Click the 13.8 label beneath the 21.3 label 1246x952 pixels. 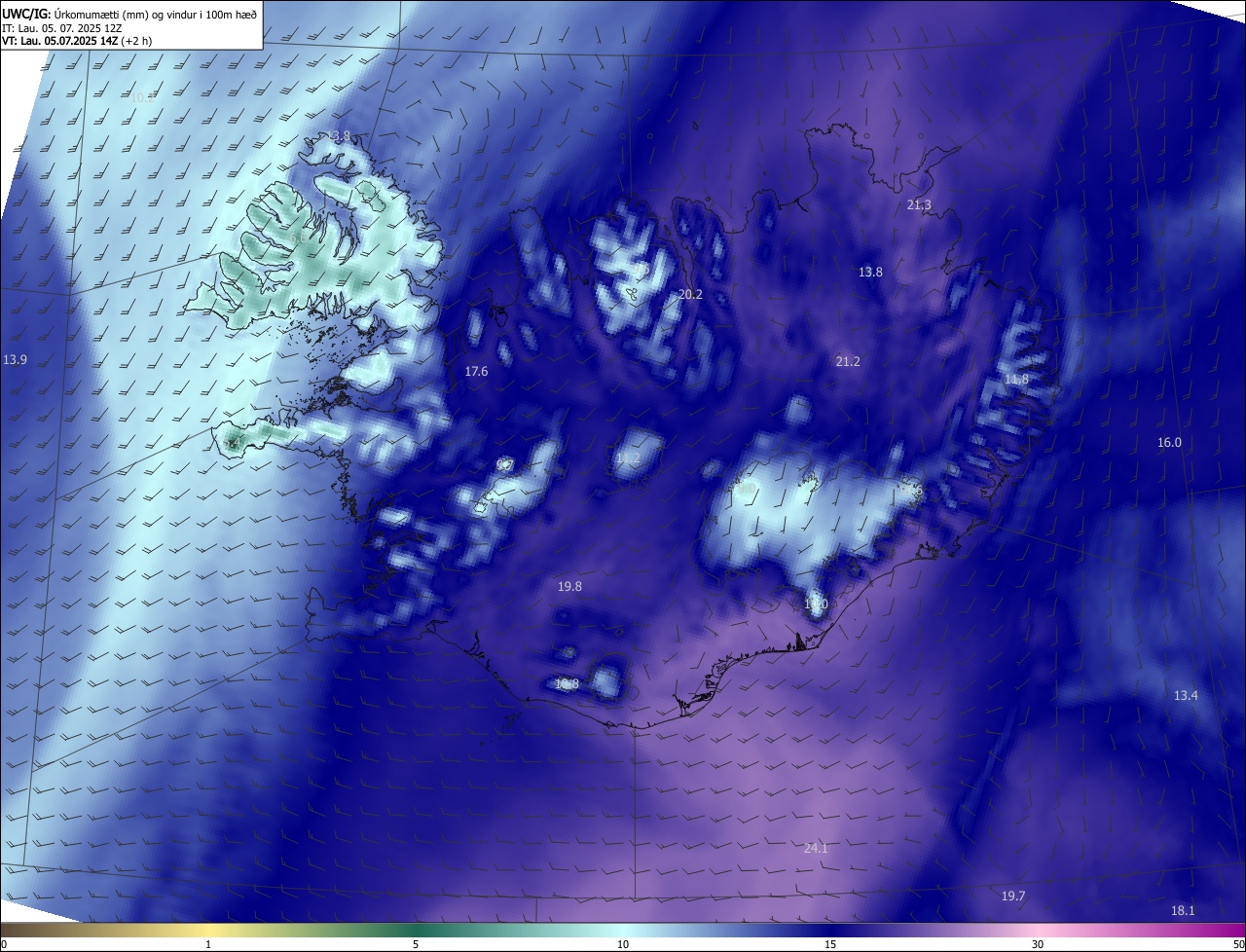[870, 273]
